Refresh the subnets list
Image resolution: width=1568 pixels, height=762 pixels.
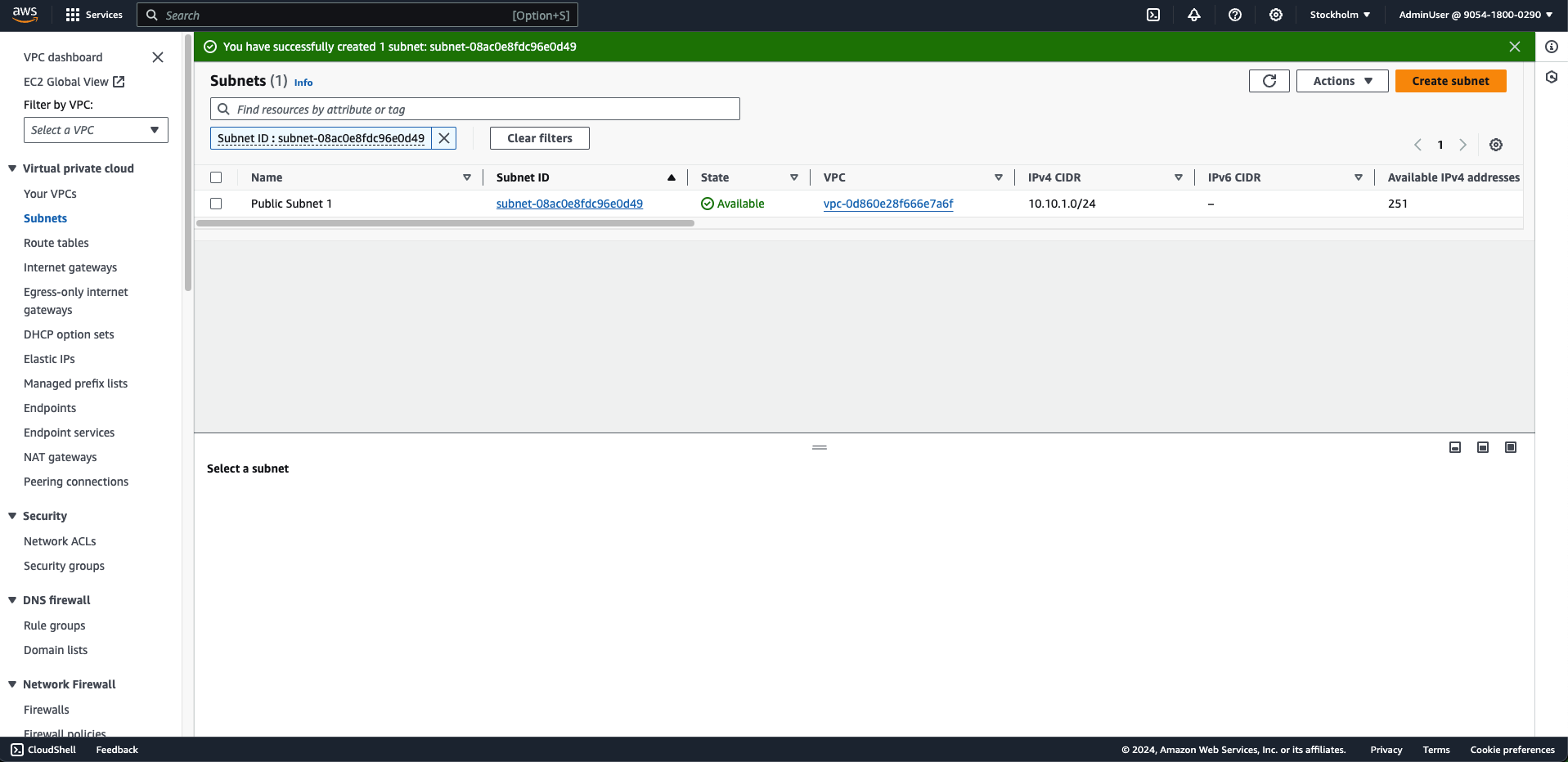coord(1269,81)
